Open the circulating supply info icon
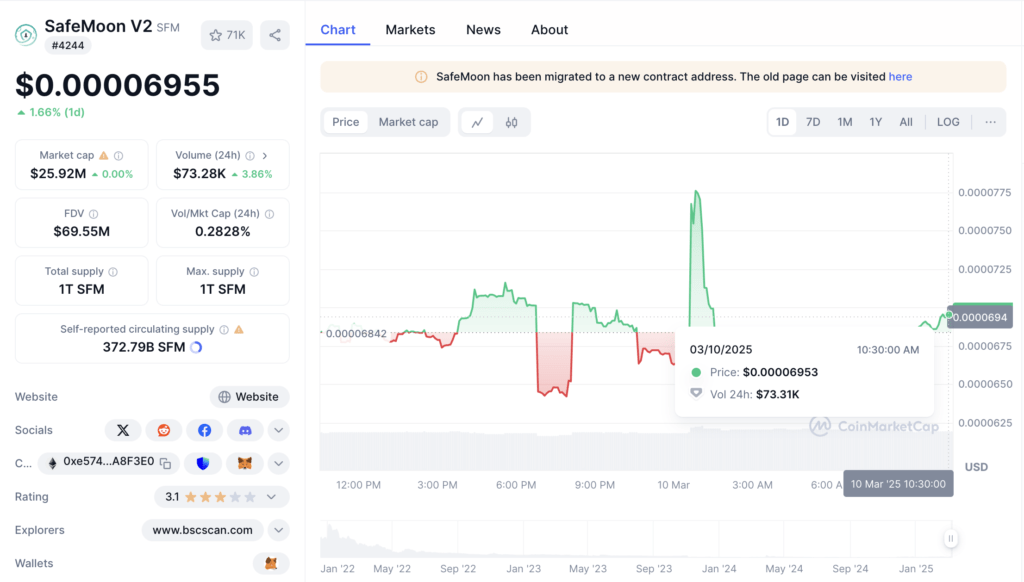Viewport: 1024px width, 582px height. [x=224, y=329]
